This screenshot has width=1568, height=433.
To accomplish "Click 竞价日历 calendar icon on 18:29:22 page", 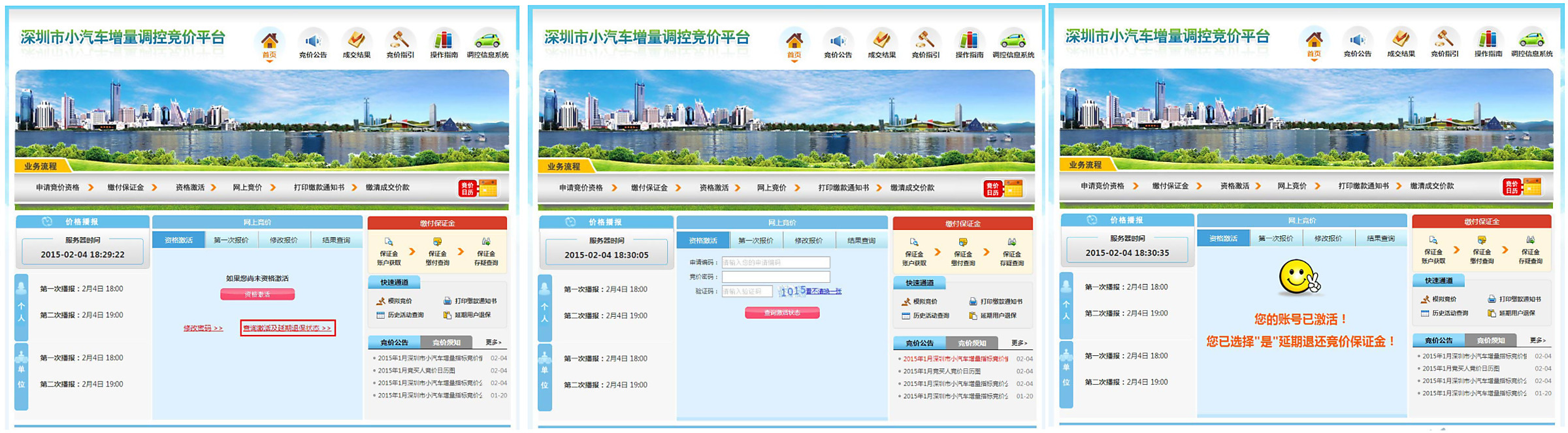I will (x=478, y=188).
